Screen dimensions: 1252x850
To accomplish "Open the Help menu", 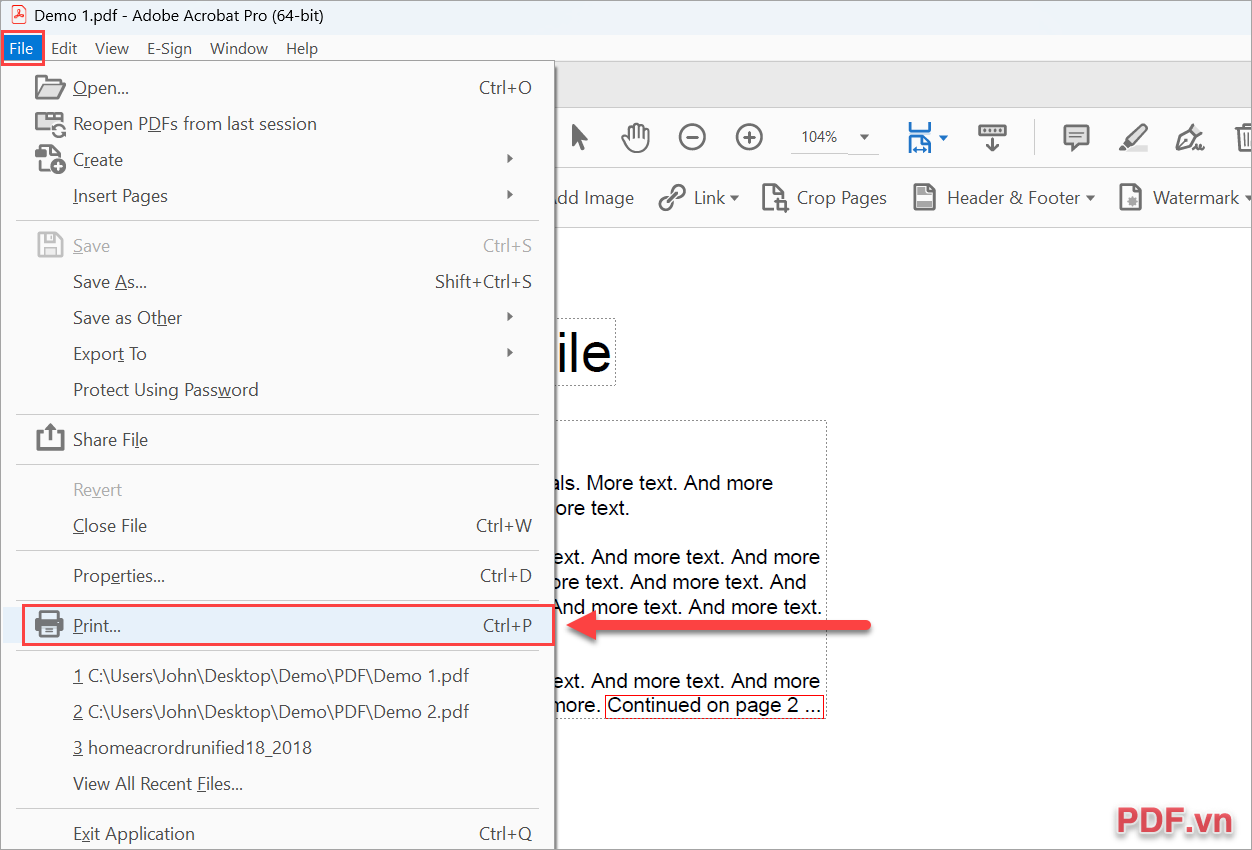I will tap(302, 48).
